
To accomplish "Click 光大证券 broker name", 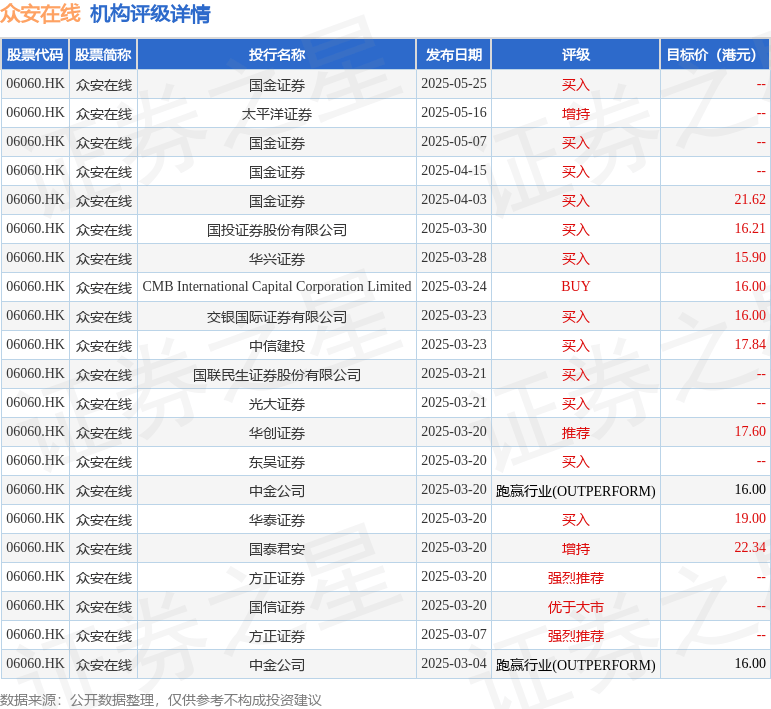I will [277, 404].
